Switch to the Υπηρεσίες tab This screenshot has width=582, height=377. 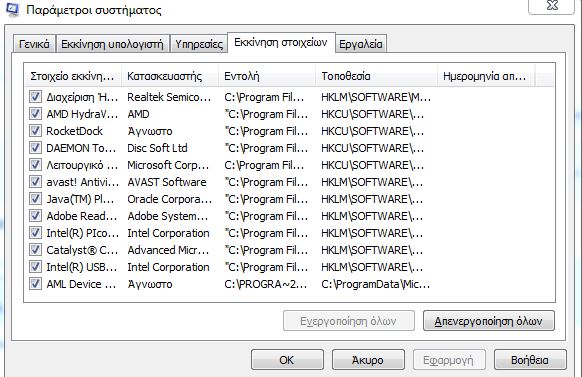coord(199,44)
